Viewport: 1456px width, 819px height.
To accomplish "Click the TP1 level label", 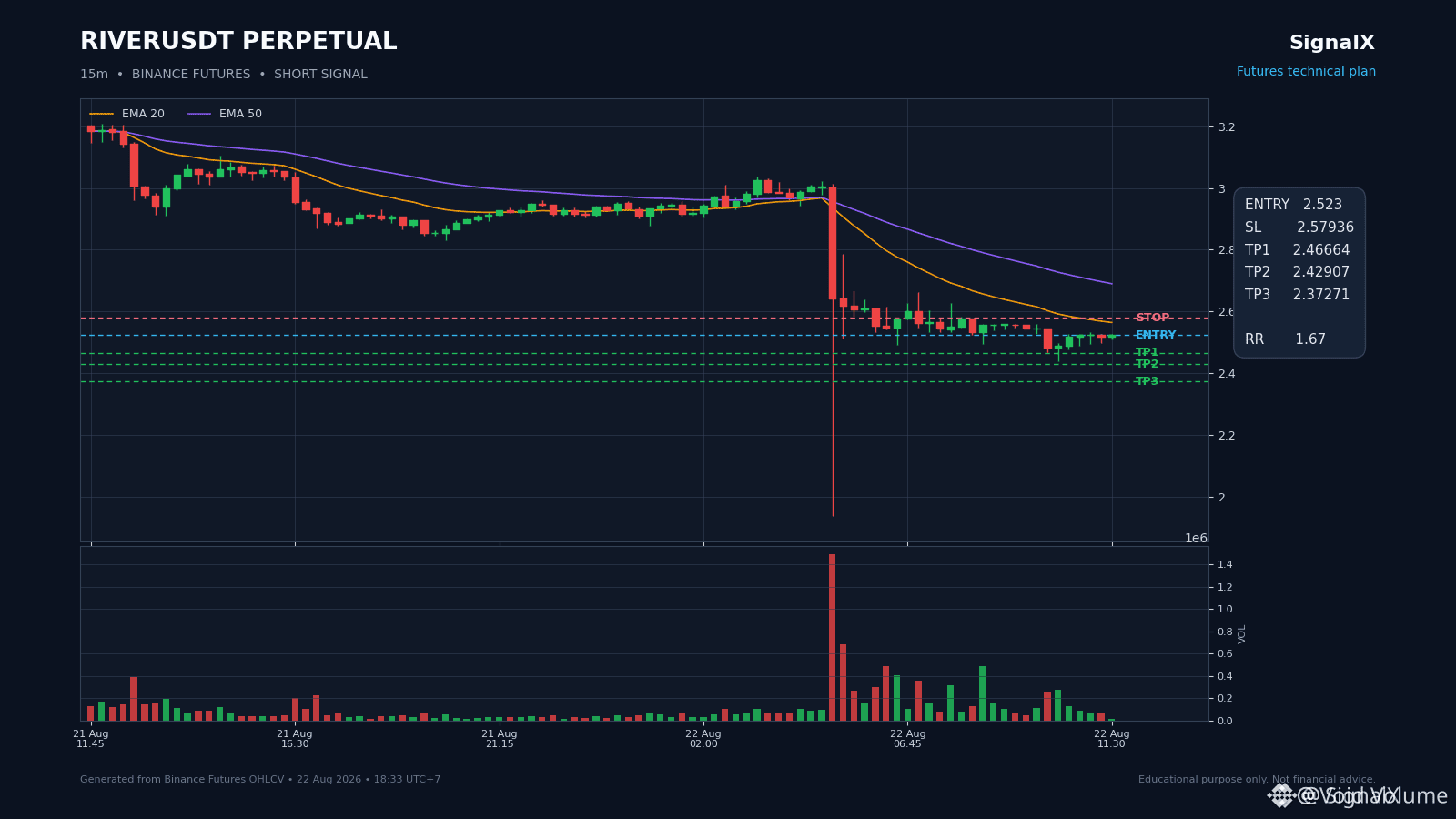I will (x=1147, y=352).
